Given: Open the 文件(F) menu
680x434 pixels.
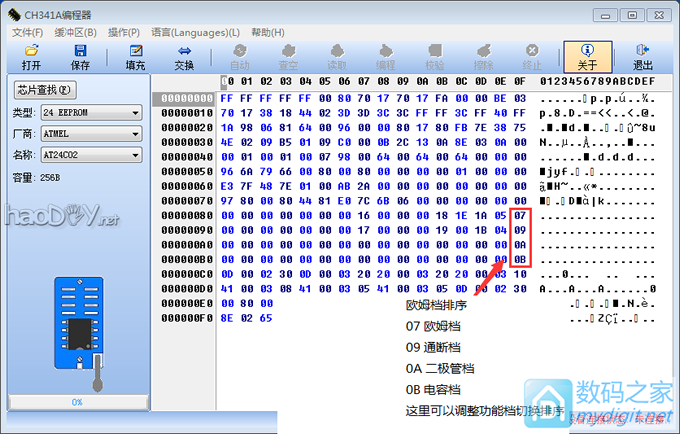Looking at the screenshot, I should [27, 32].
